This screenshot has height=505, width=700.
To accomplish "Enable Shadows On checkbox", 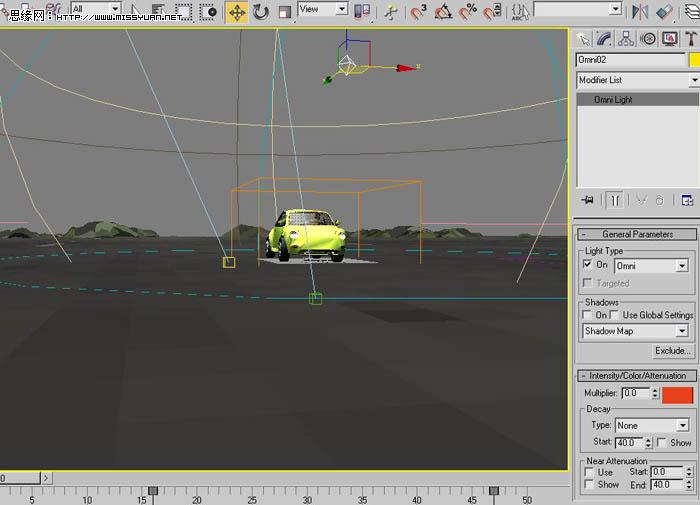I will point(587,315).
